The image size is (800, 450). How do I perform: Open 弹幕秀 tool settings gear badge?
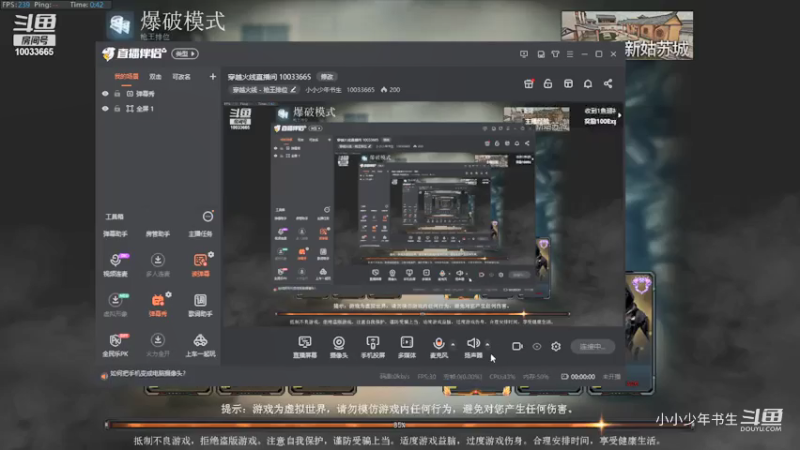point(169,294)
